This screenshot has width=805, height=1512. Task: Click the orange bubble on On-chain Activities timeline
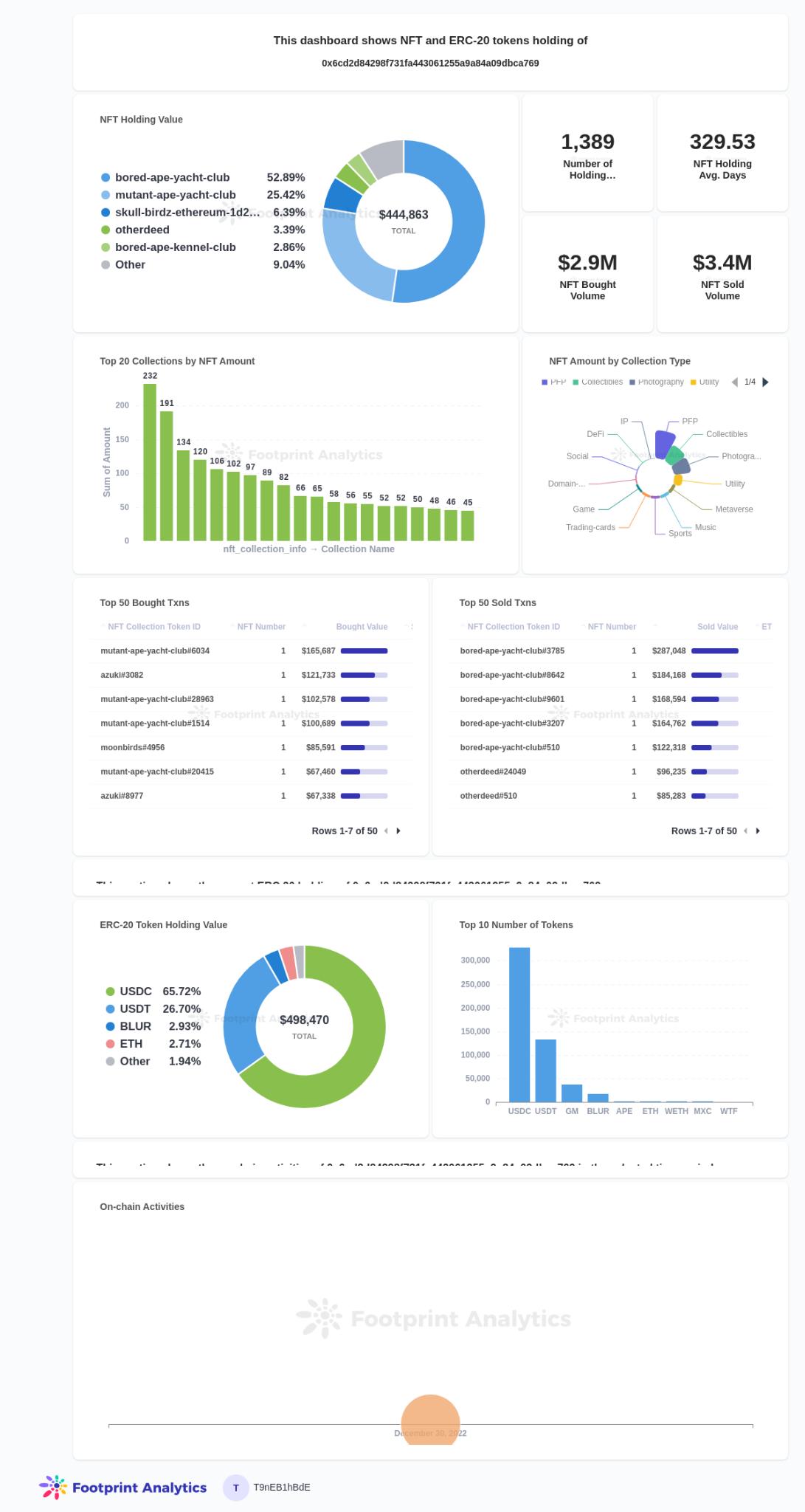pos(430,1420)
